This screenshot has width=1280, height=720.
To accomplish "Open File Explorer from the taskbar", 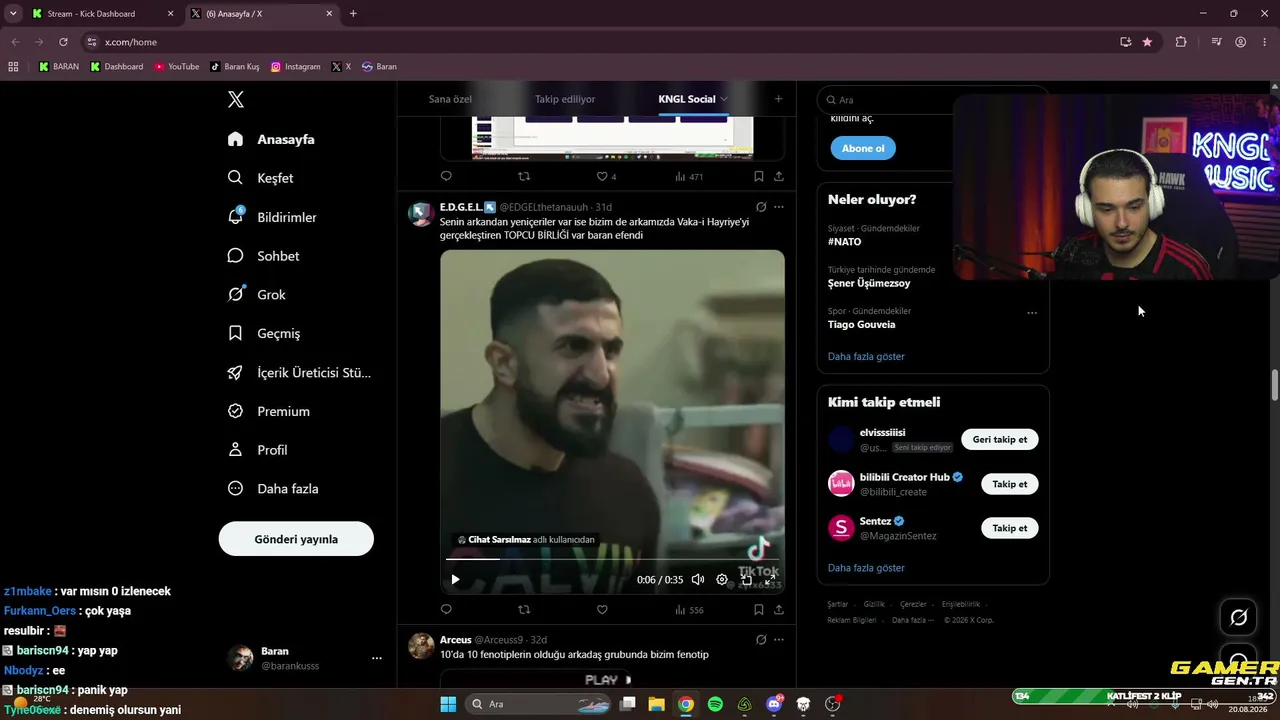I will [x=656, y=704].
